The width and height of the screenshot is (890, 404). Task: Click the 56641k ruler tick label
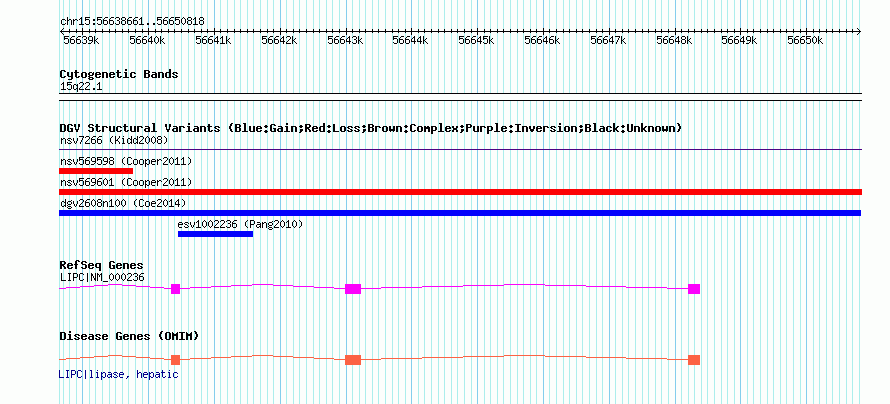(x=213, y=40)
